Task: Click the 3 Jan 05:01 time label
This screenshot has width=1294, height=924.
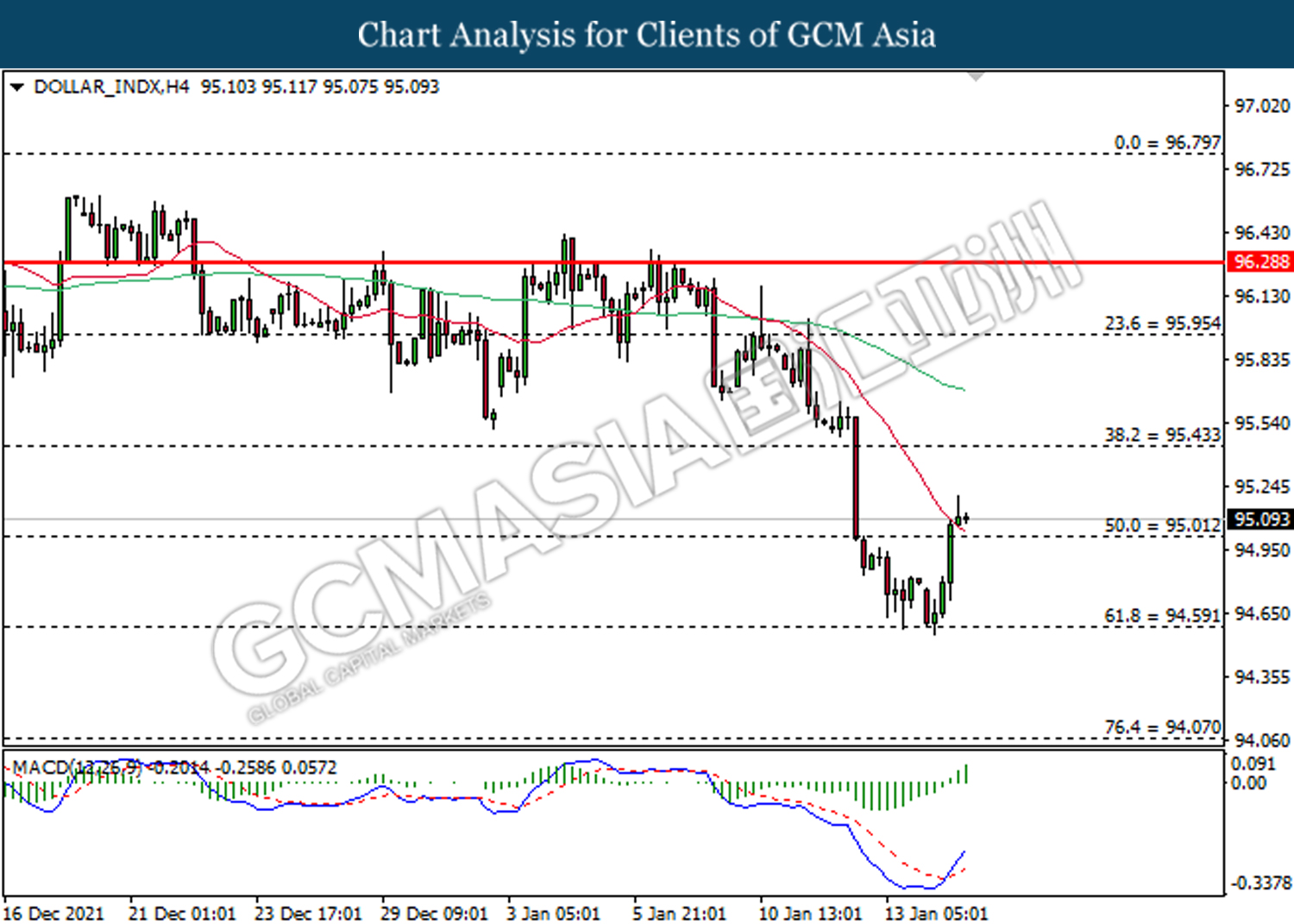Action: (553, 914)
